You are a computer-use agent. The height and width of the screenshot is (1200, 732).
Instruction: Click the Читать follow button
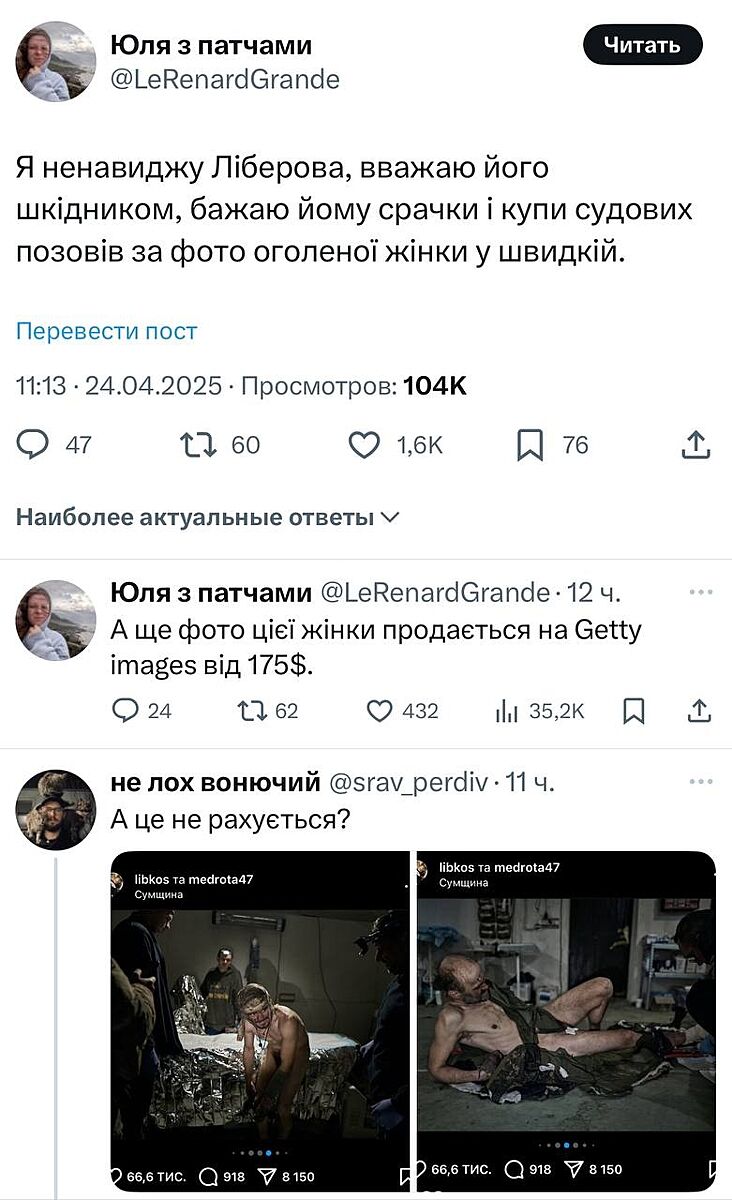click(x=643, y=45)
